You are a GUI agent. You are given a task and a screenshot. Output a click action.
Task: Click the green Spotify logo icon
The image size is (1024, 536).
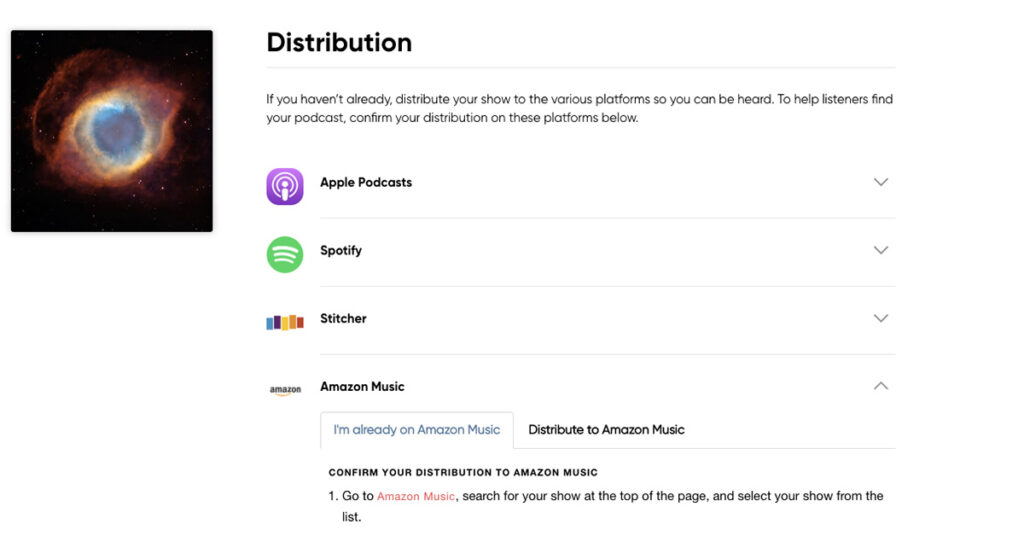click(x=285, y=254)
